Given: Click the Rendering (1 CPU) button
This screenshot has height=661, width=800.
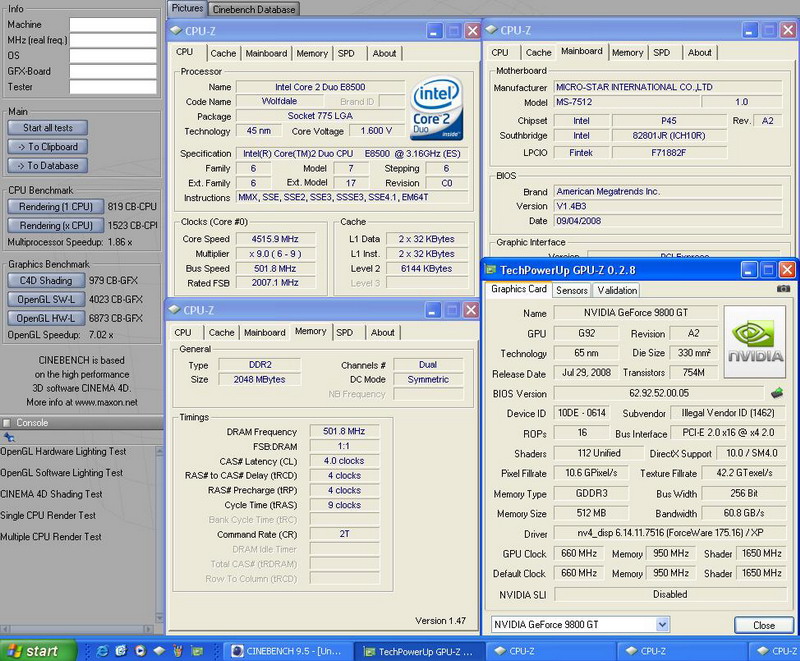Looking at the screenshot, I should [x=54, y=207].
